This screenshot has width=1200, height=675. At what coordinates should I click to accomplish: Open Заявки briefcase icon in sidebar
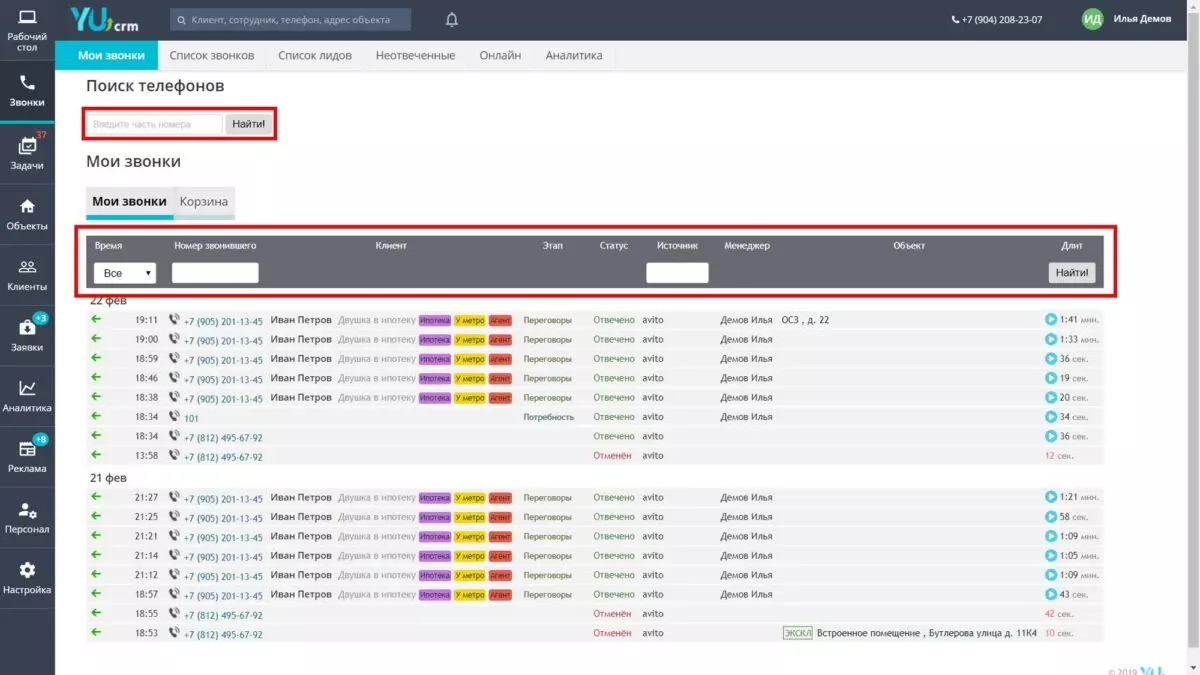(x=27, y=327)
